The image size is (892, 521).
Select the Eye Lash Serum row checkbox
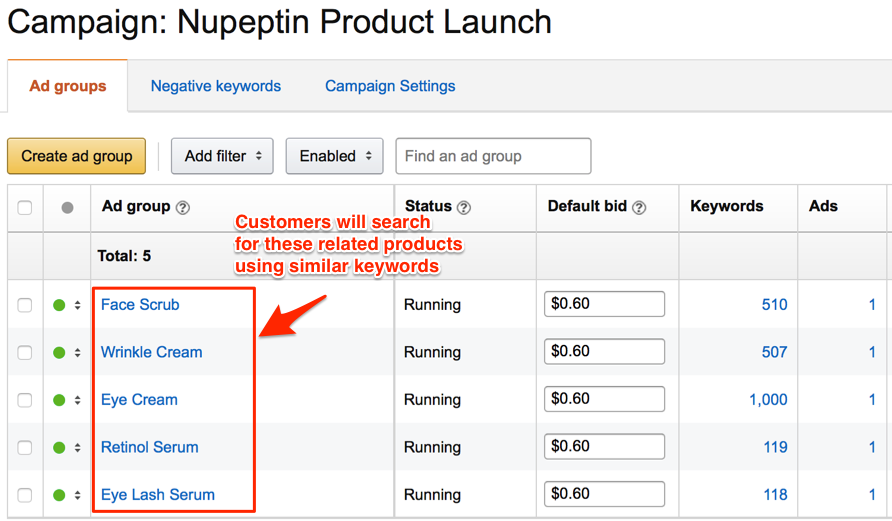click(x=25, y=495)
